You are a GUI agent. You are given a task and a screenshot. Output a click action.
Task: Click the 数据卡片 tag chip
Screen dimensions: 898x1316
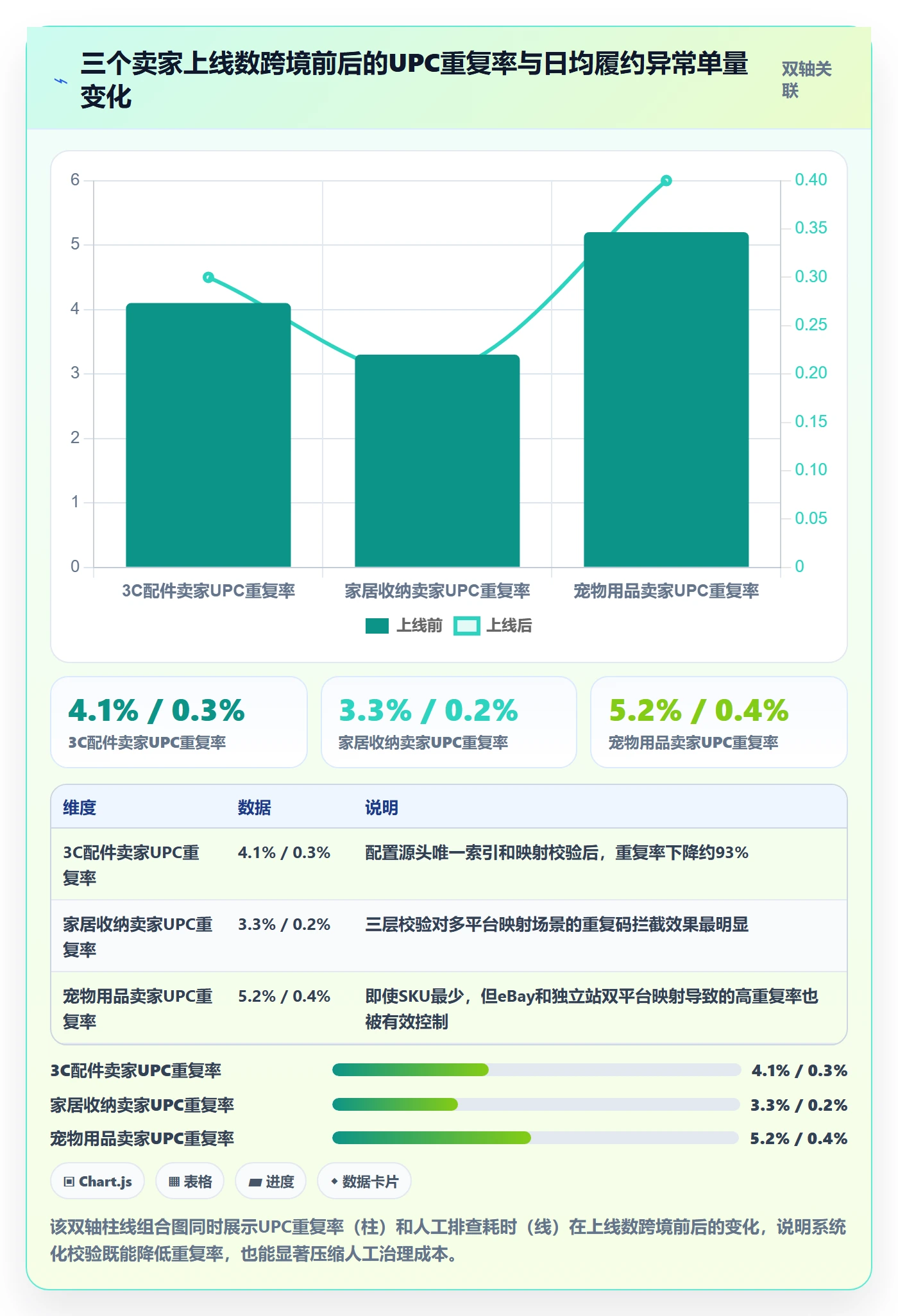(364, 1181)
